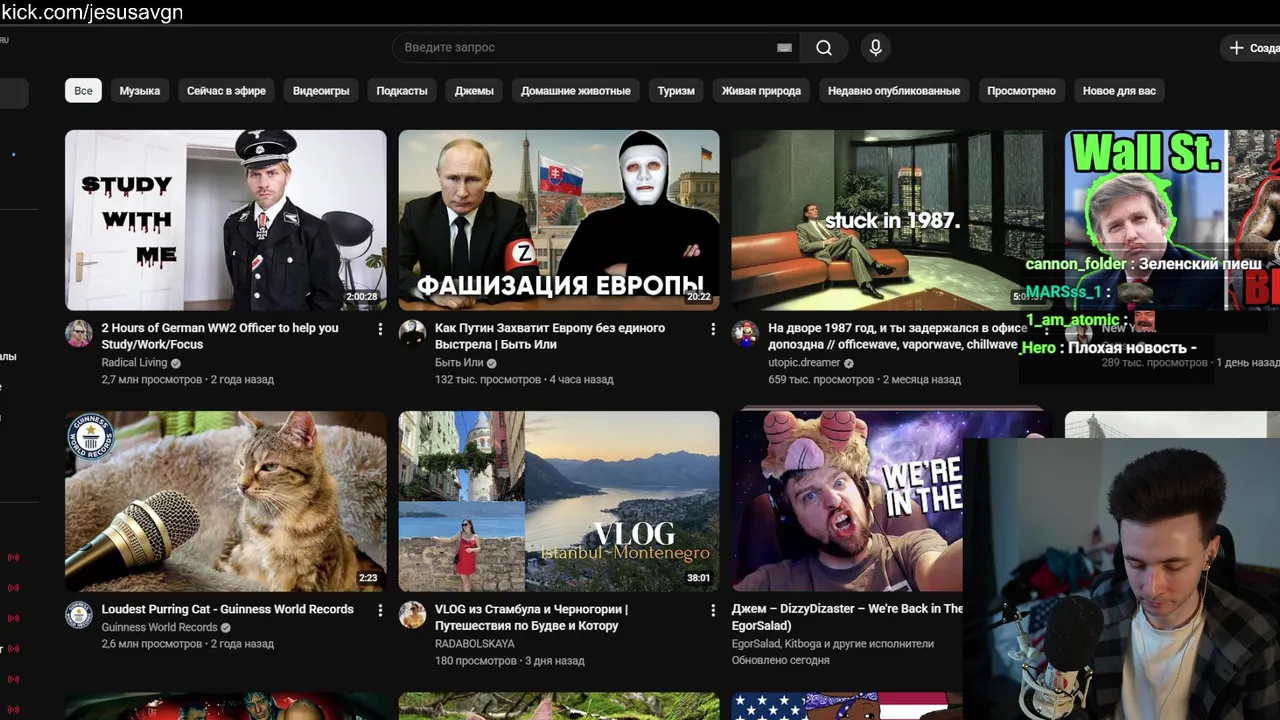1280x720 pixels.
Task: Open menu for German WW2 Officer video
Action: (x=380, y=329)
